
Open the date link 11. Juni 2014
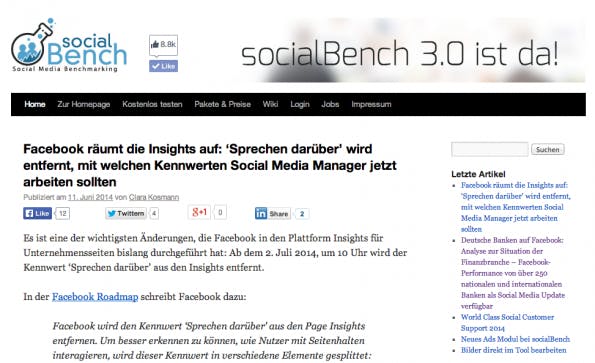pyautogui.click(x=90, y=197)
